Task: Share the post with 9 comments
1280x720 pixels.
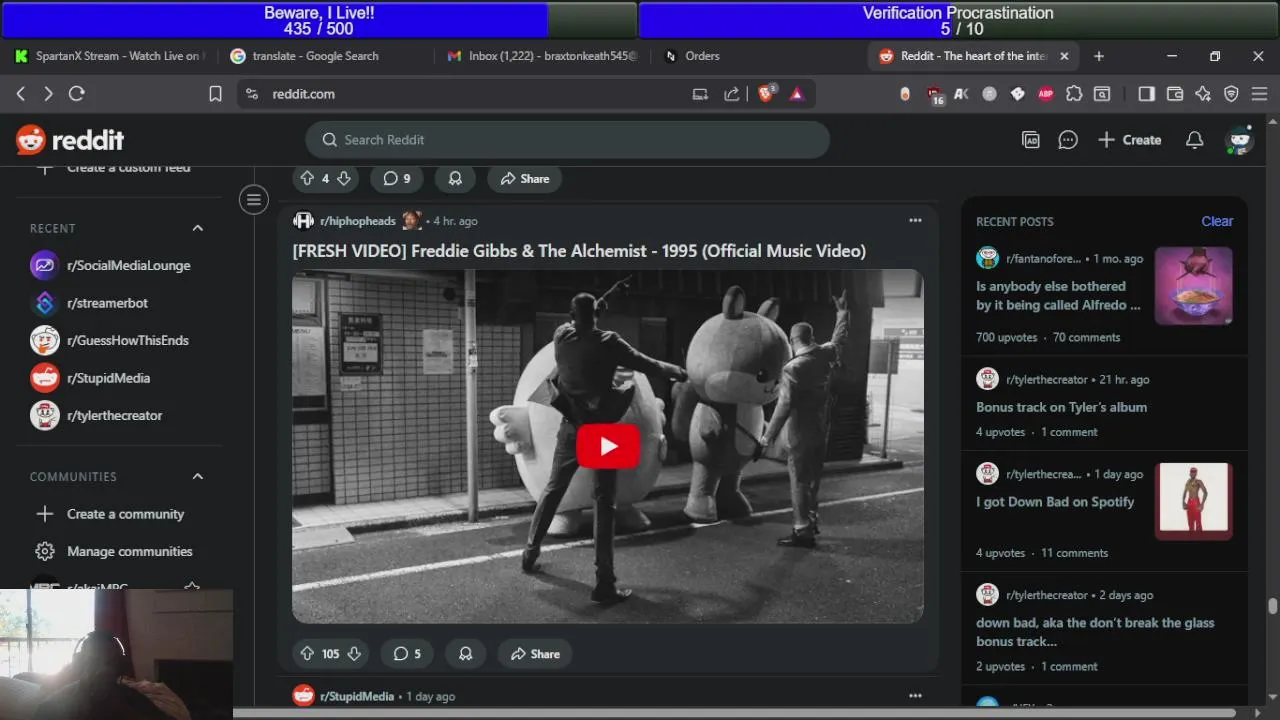Action: (x=525, y=179)
